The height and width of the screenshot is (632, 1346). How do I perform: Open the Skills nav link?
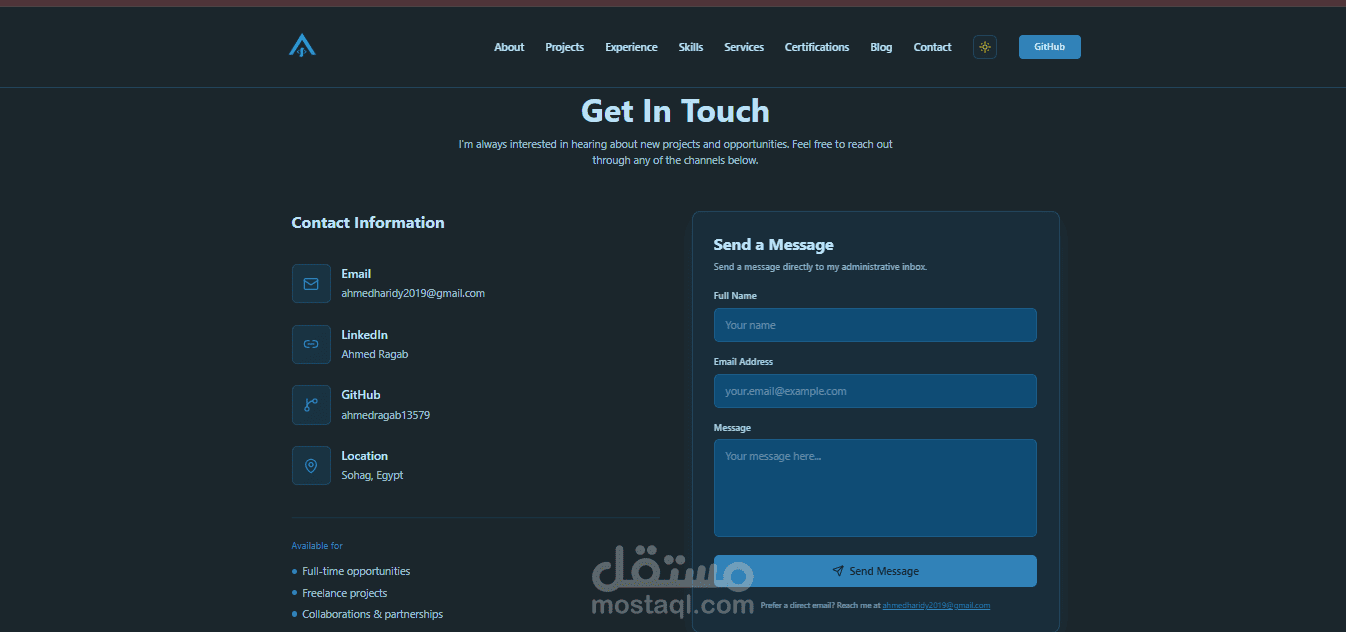(691, 47)
